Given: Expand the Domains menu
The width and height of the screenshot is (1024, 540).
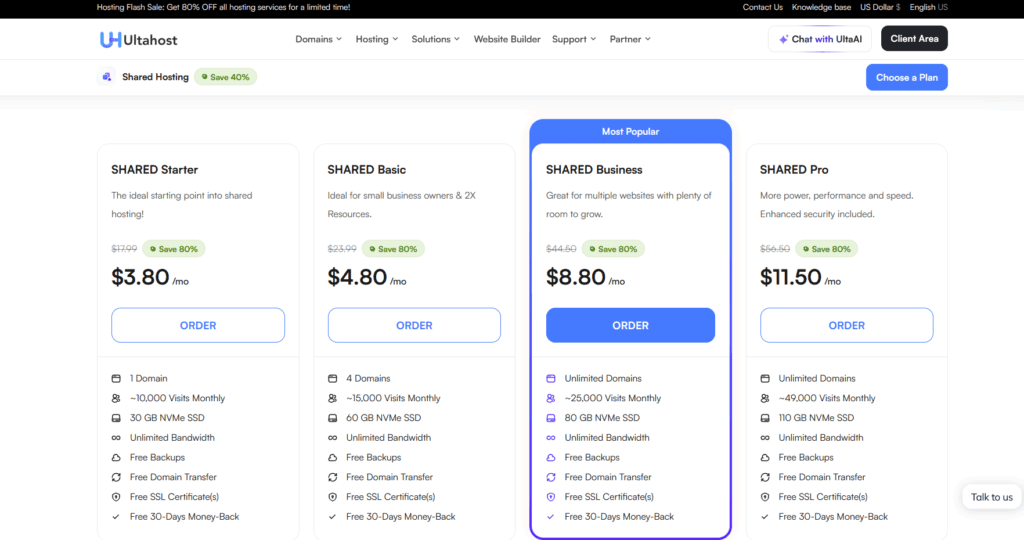Looking at the screenshot, I should 318,39.
